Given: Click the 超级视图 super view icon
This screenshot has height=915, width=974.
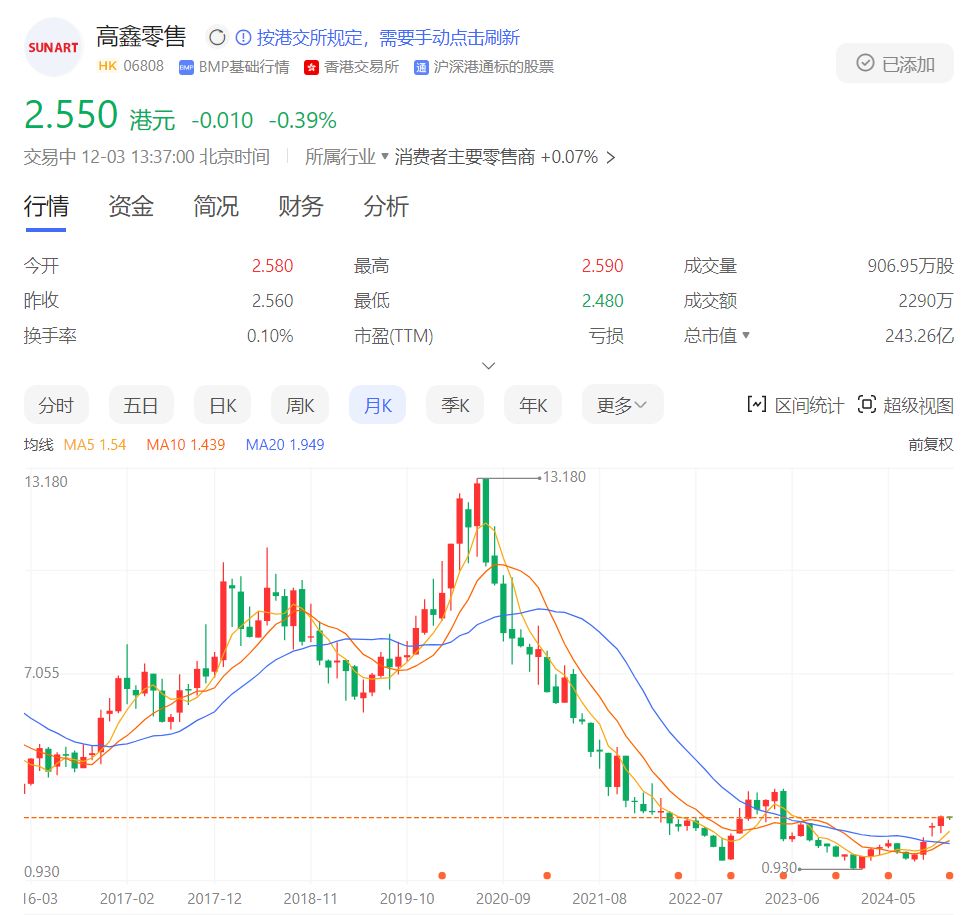Looking at the screenshot, I should coord(867,405).
